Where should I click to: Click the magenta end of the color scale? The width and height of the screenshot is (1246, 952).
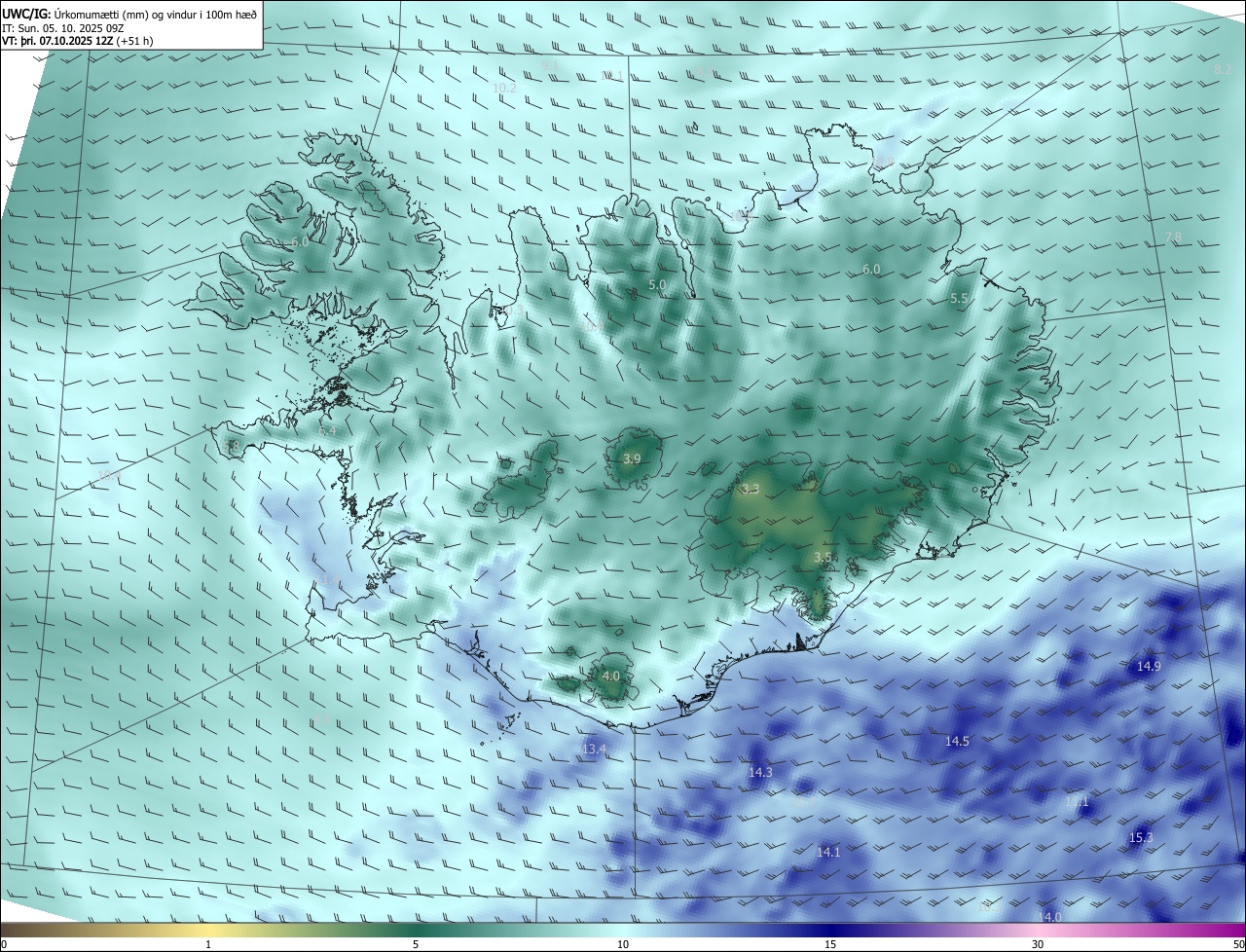1227,930
